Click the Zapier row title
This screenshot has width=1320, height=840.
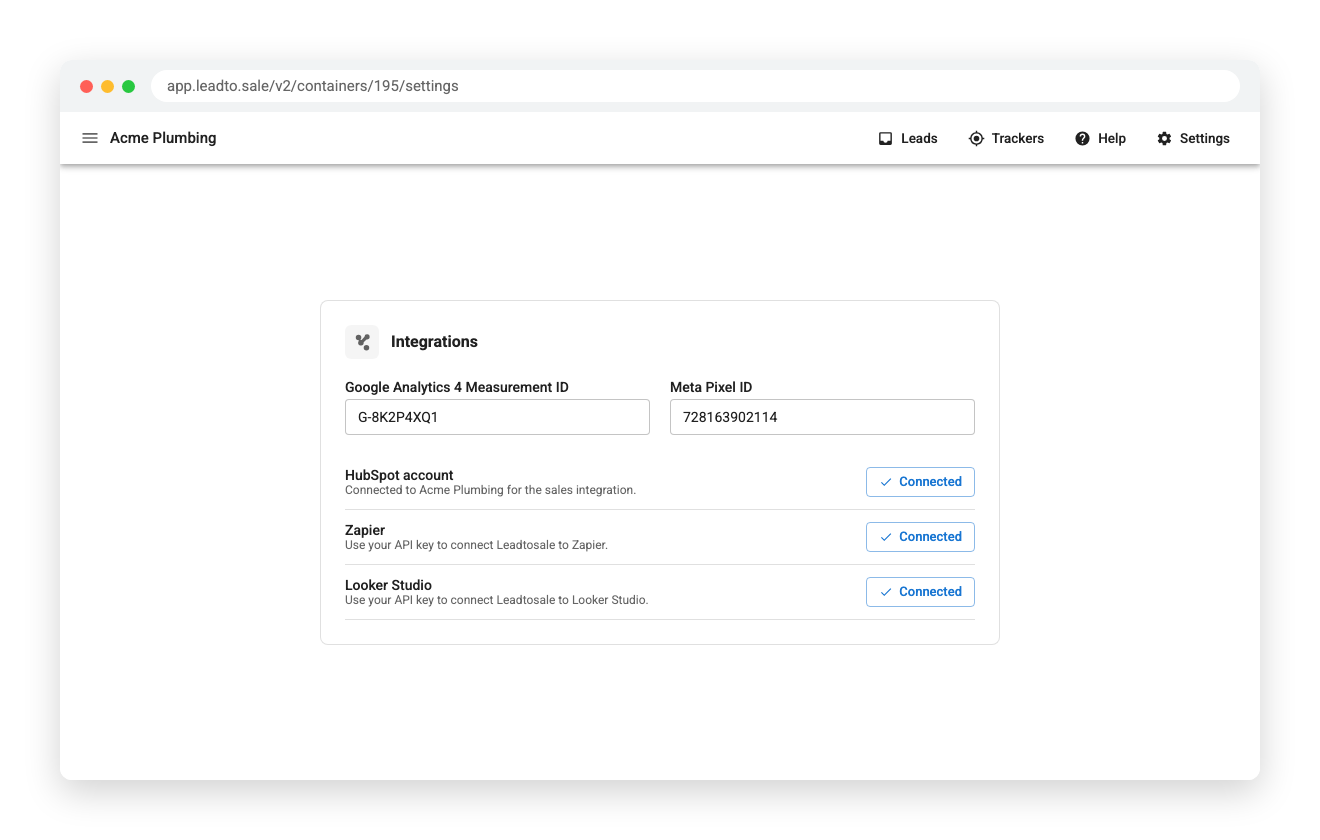365,530
